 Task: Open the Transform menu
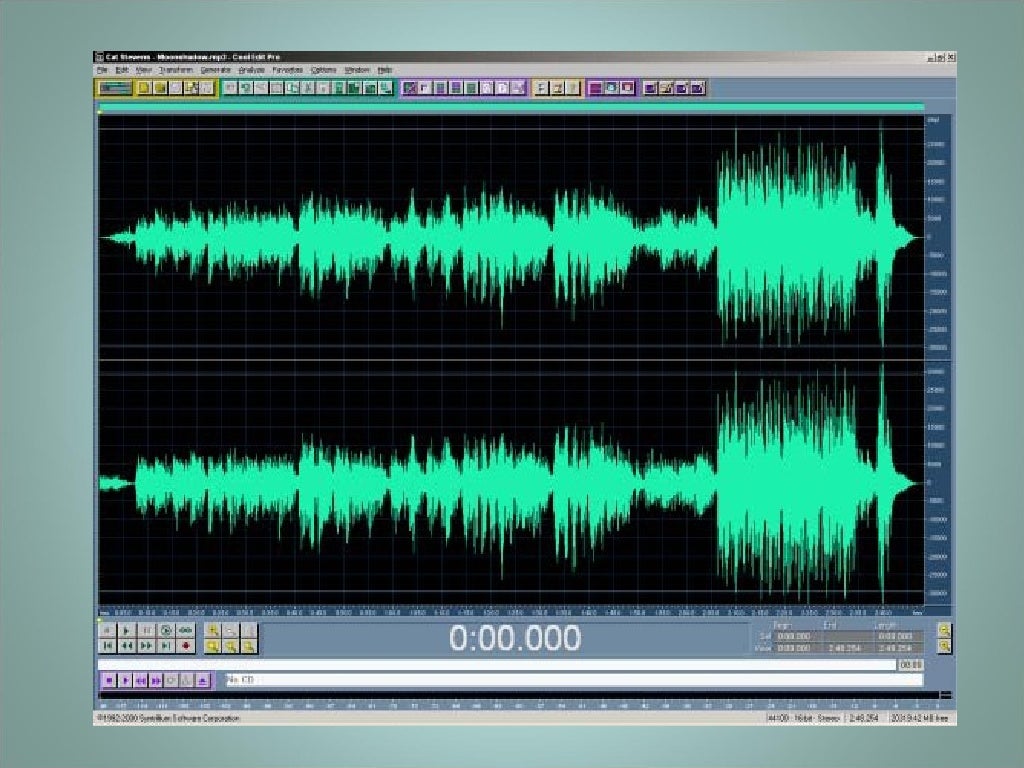pos(176,70)
